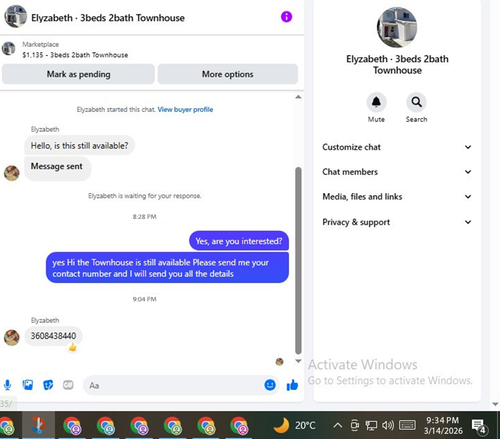
Task: Show hidden system tray icons chevron
Action: [x=338, y=425]
